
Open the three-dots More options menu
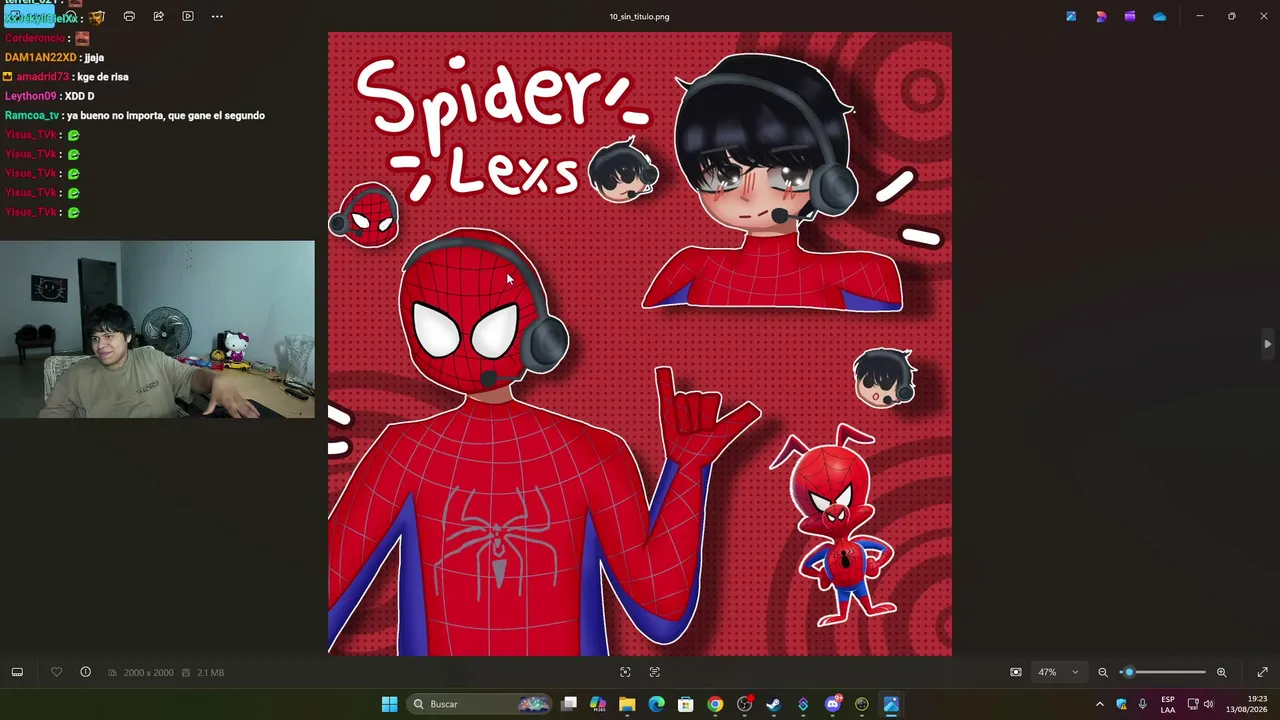(217, 16)
